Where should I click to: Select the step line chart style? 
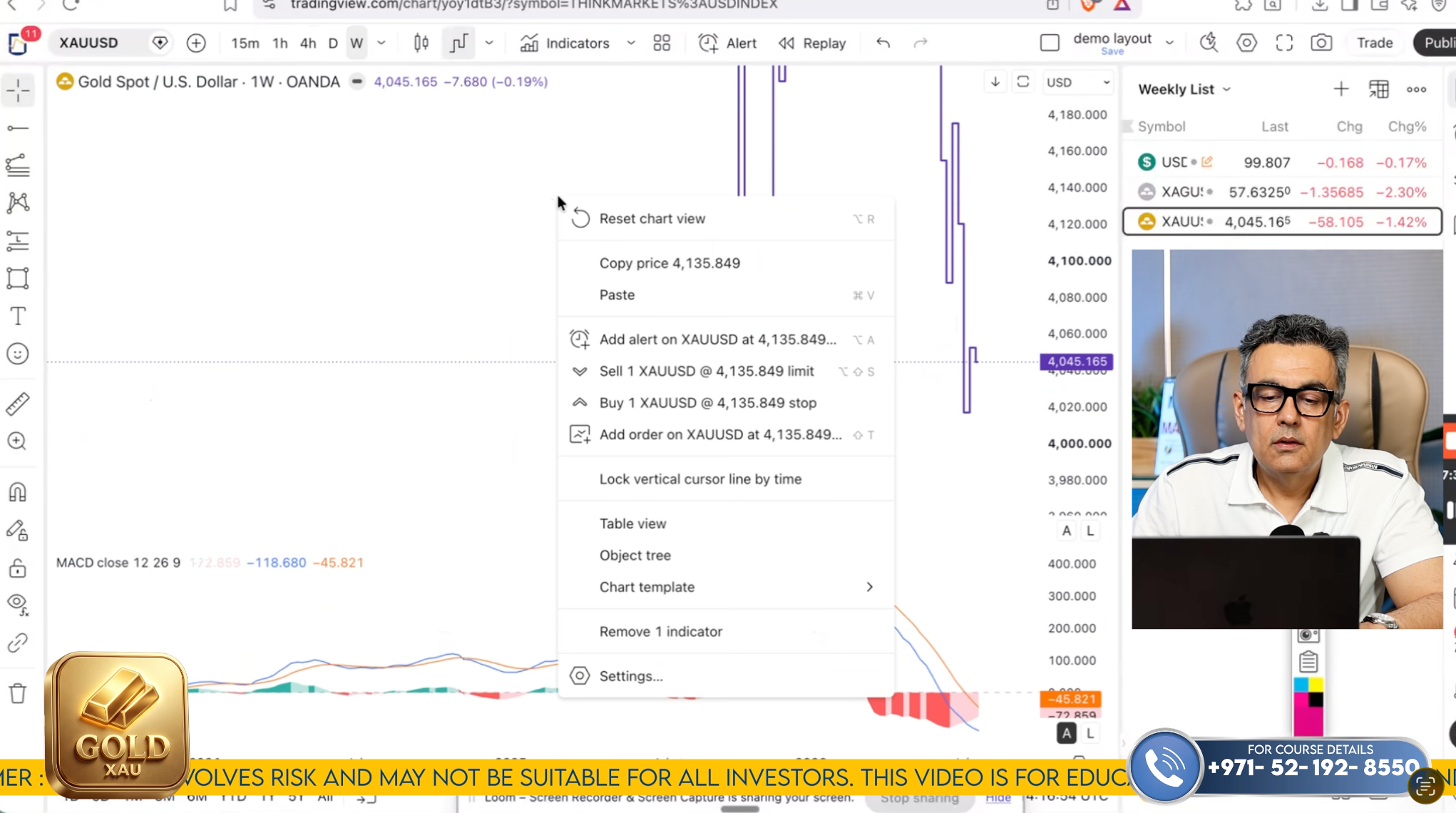[458, 43]
